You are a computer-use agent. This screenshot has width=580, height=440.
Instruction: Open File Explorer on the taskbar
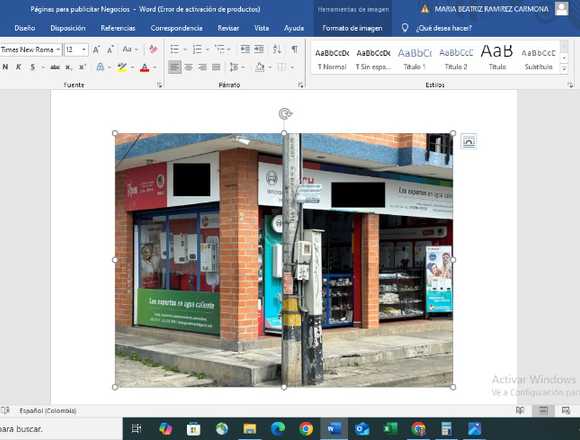point(250,429)
